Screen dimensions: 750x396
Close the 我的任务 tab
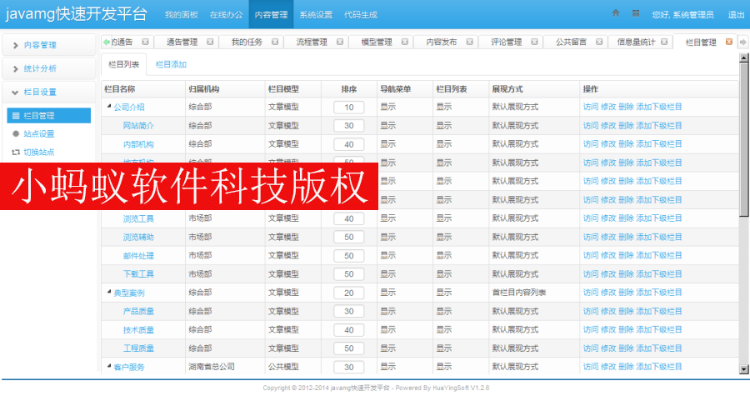pos(275,42)
